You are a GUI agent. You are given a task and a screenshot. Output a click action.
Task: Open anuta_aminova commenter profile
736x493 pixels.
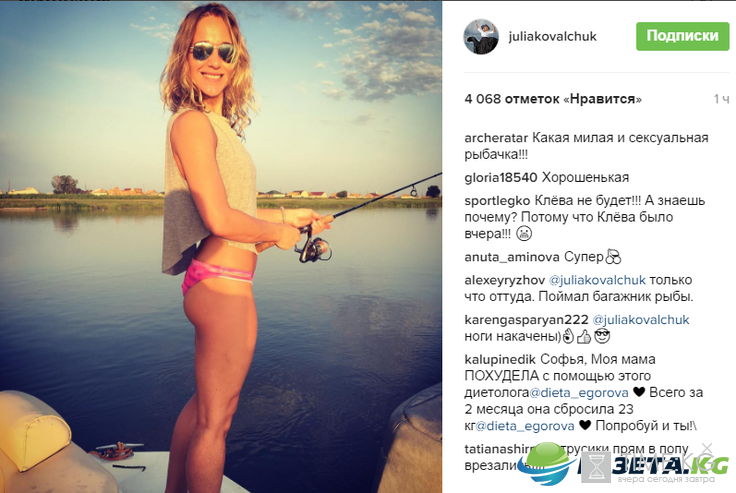pos(512,257)
